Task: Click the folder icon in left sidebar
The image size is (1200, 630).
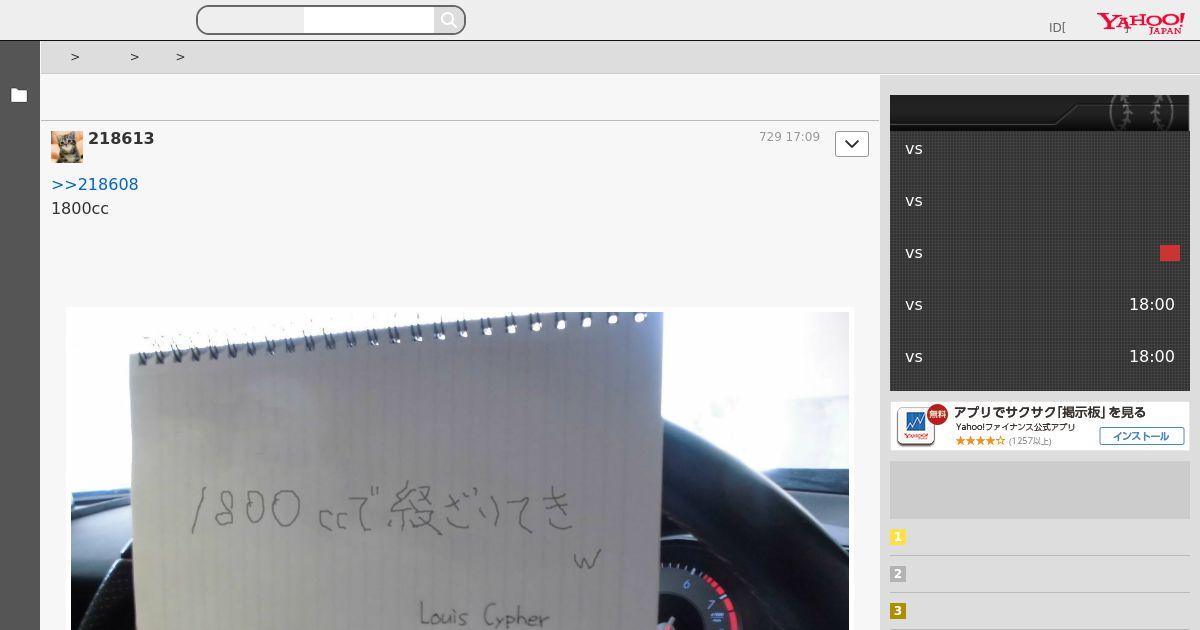Action: 19,96
